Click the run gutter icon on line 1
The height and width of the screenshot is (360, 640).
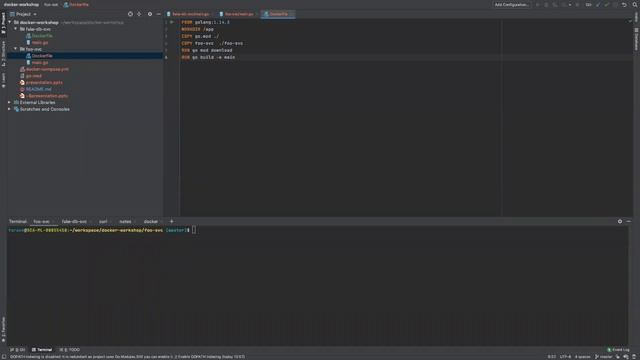click(172, 22)
